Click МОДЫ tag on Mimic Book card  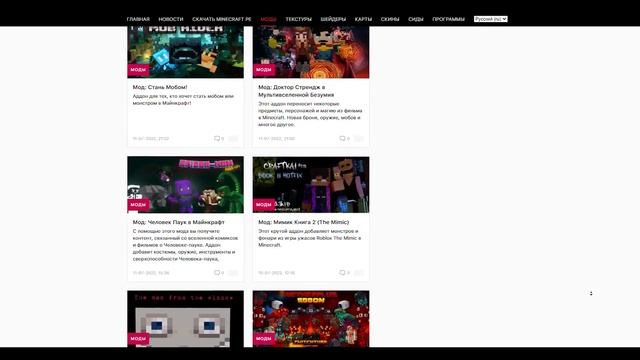click(x=263, y=204)
